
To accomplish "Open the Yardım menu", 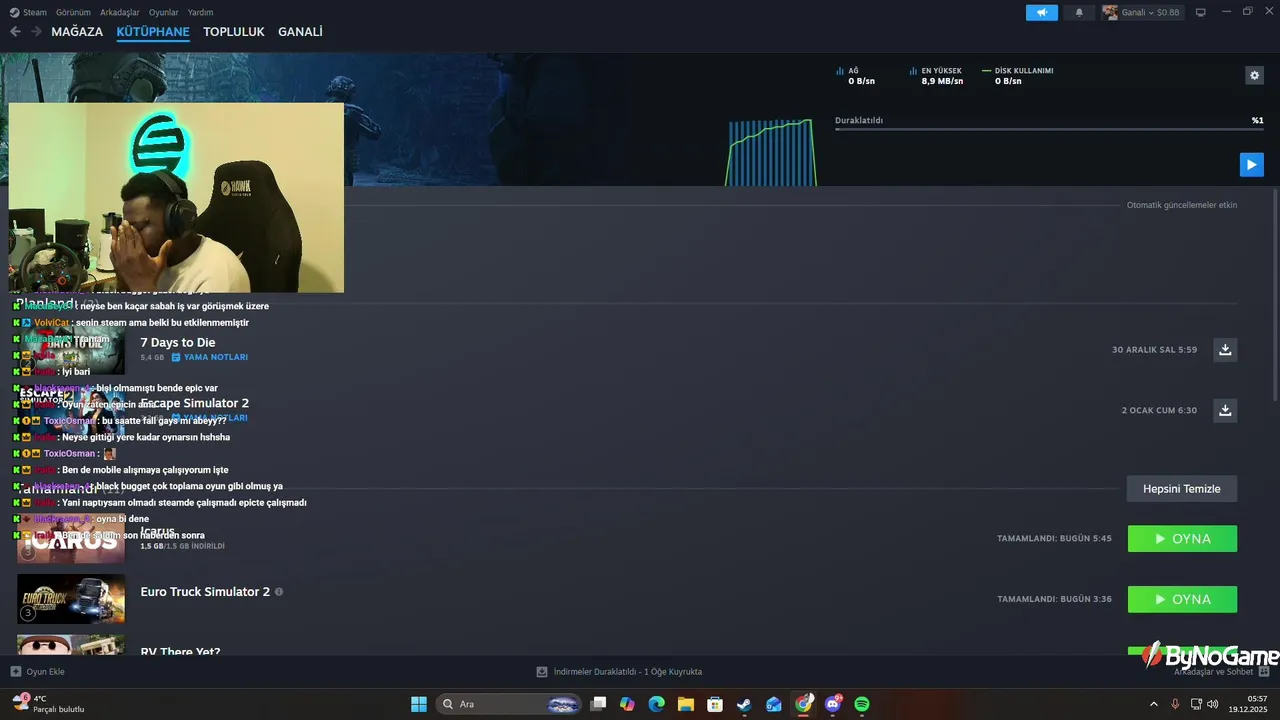I will tap(200, 12).
